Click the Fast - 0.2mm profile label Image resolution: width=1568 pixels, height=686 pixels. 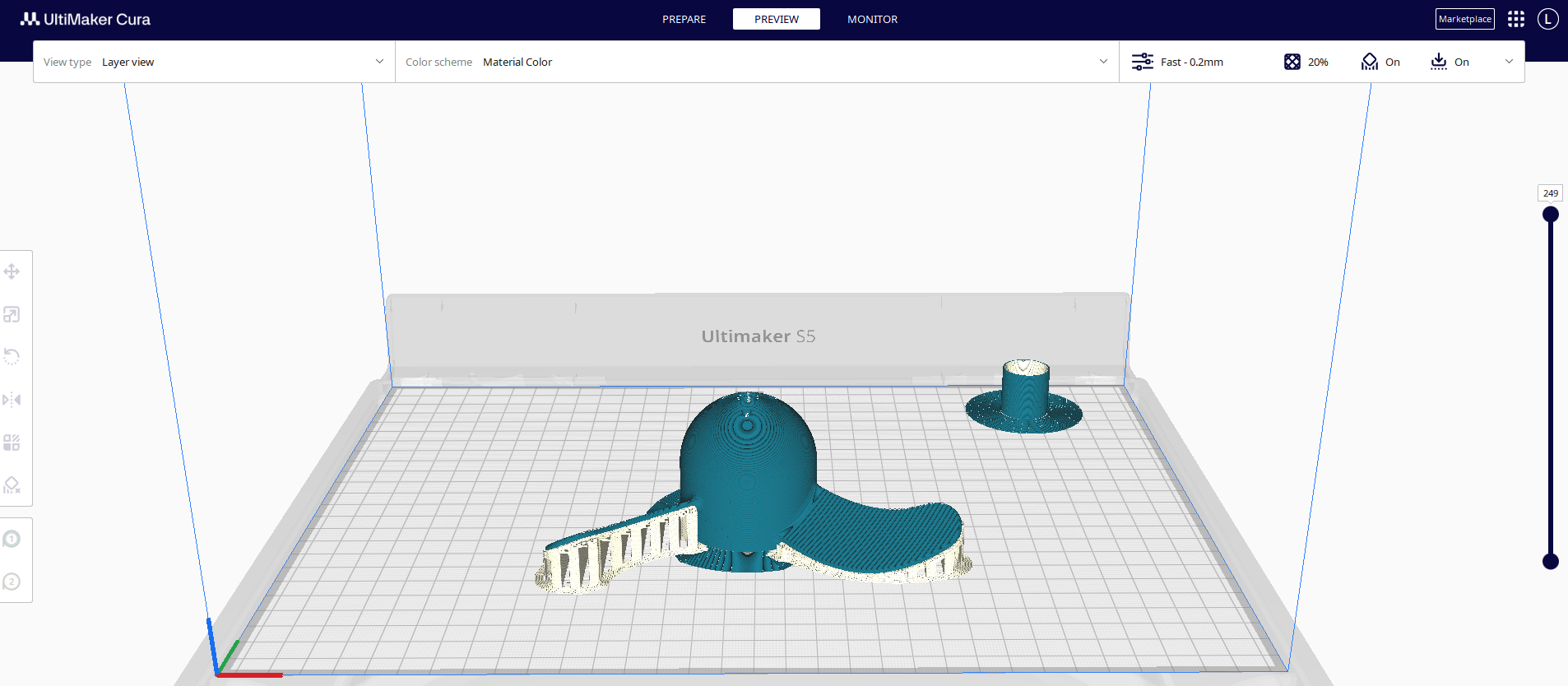[x=1192, y=62]
